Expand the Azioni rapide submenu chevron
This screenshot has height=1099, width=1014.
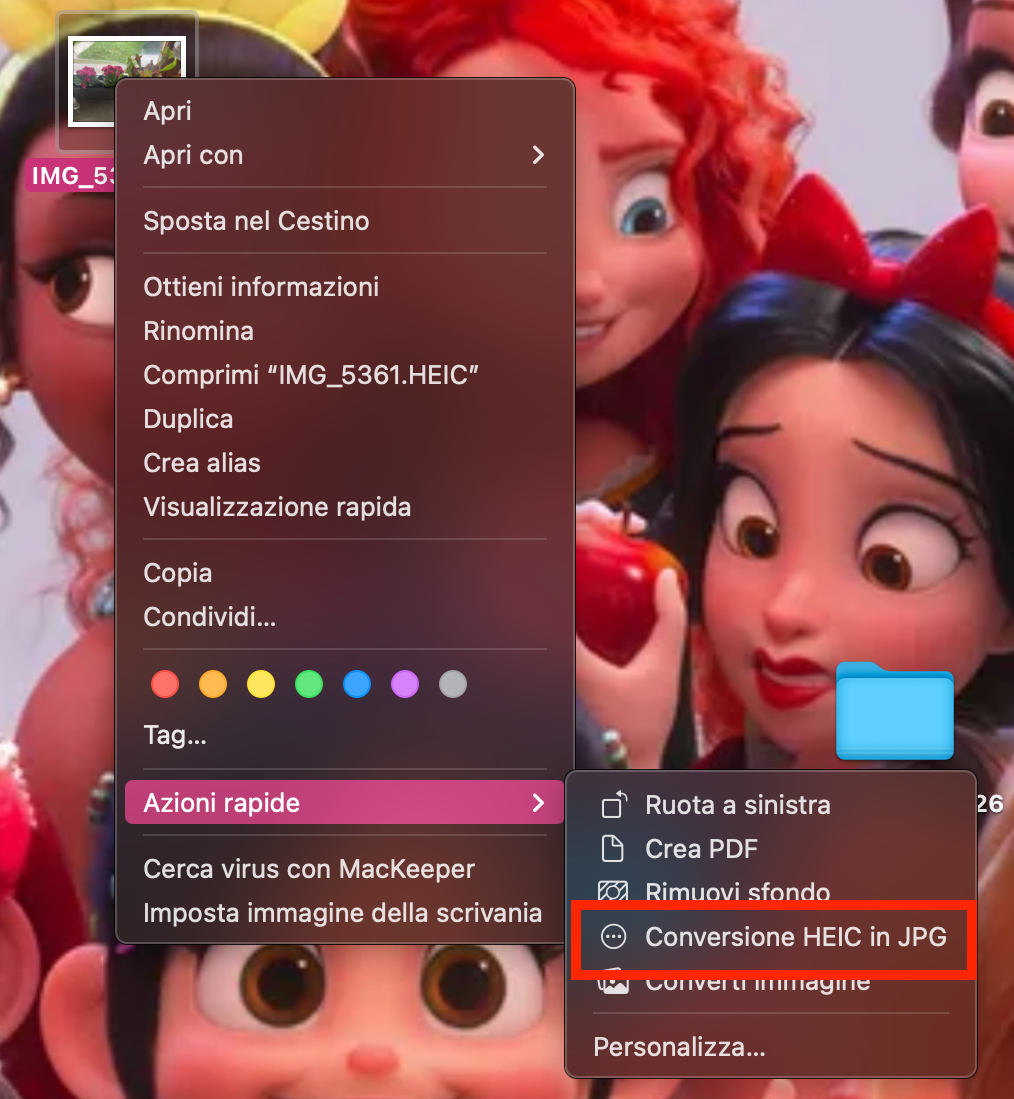tap(537, 803)
